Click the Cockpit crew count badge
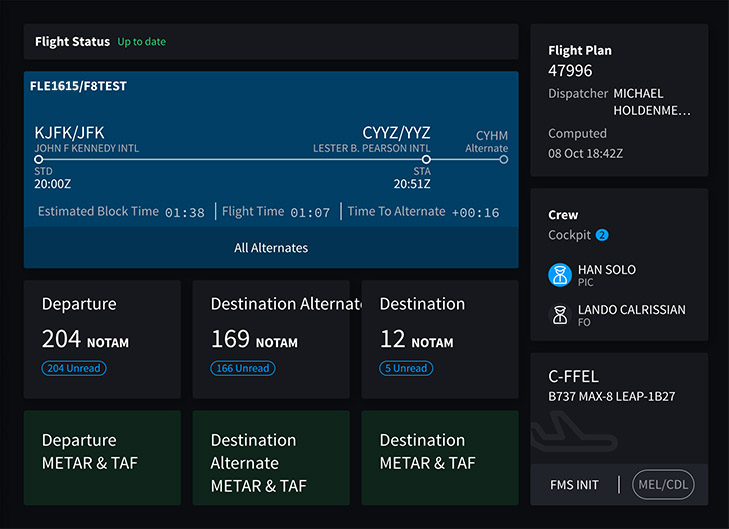The image size is (729, 529). (602, 235)
